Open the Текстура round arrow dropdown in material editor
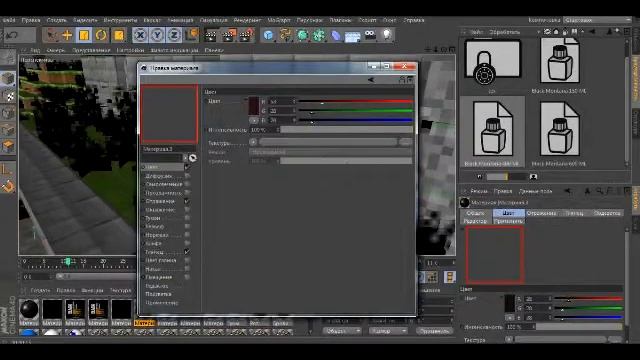 pyautogui.click(x=253, y=142)
